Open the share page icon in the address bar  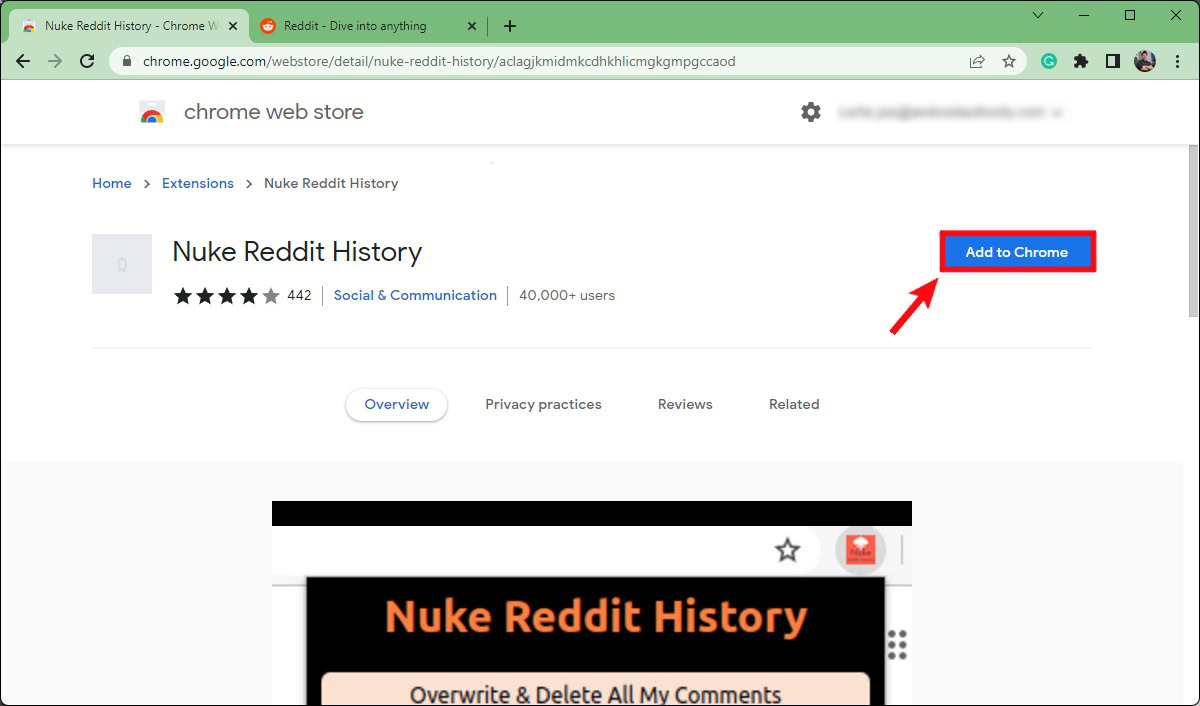point(977,61)
